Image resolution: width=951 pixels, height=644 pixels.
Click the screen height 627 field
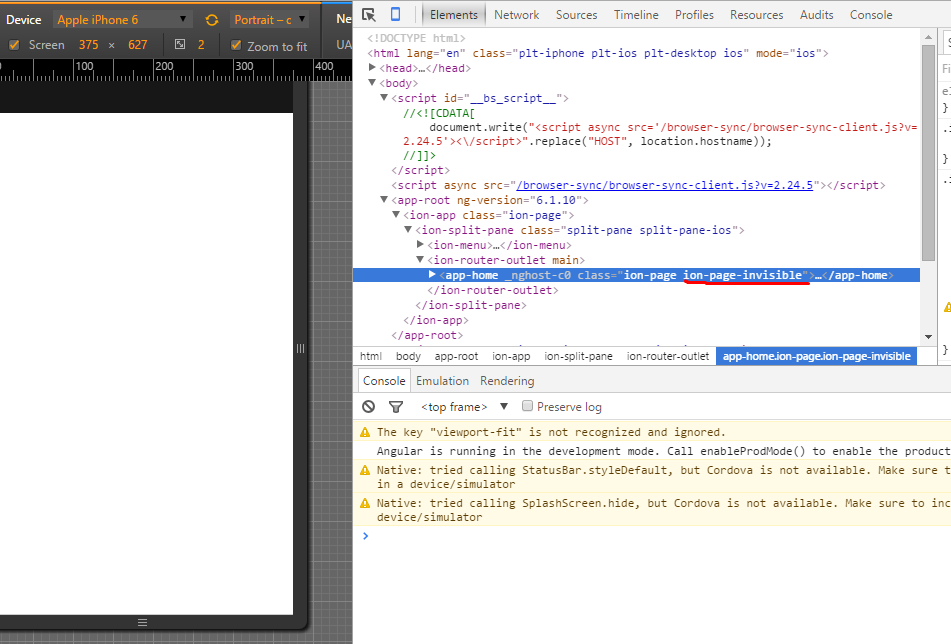tap(138, 45)
